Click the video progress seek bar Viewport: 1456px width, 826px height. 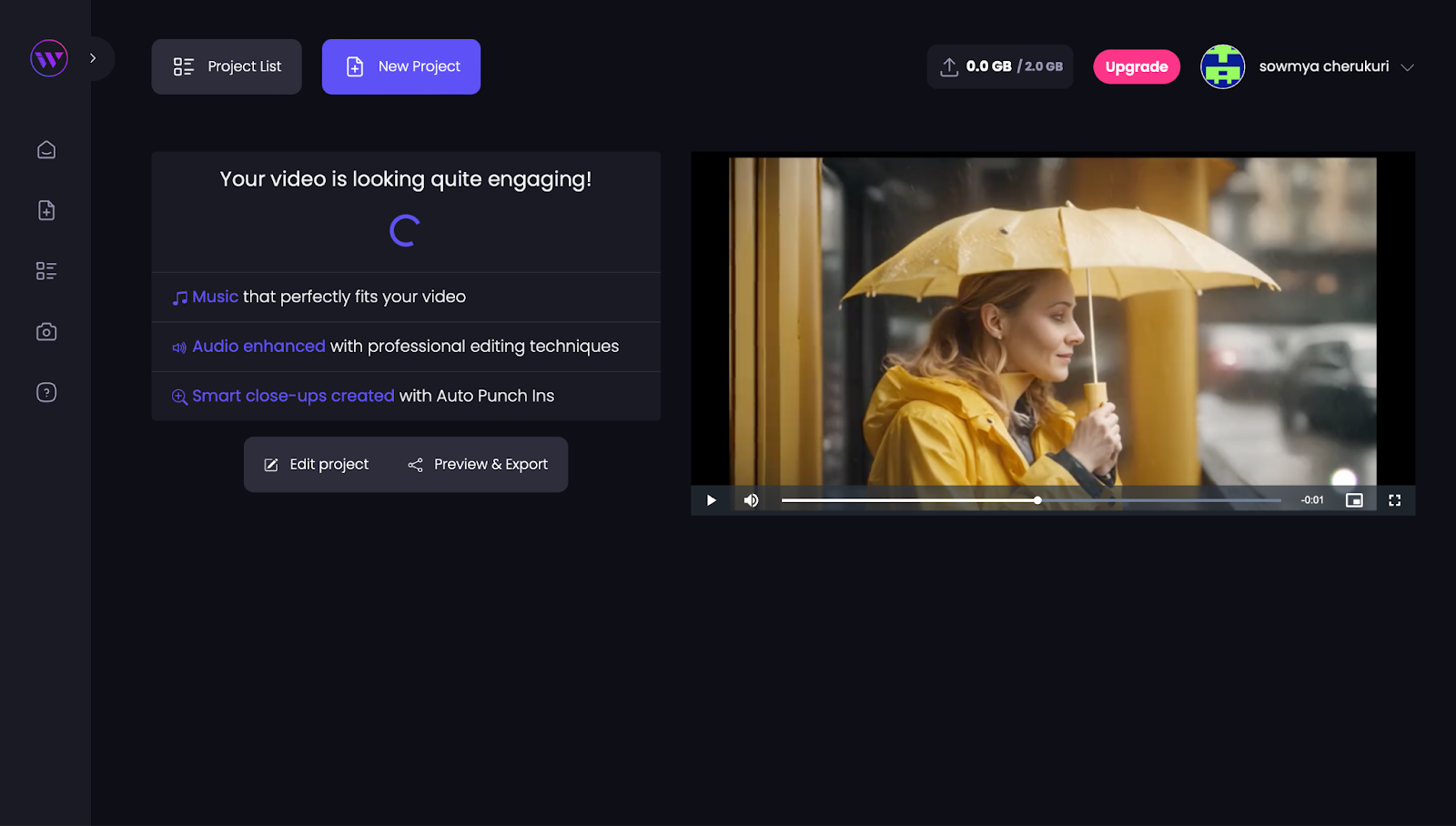(x=1031, y=500)
